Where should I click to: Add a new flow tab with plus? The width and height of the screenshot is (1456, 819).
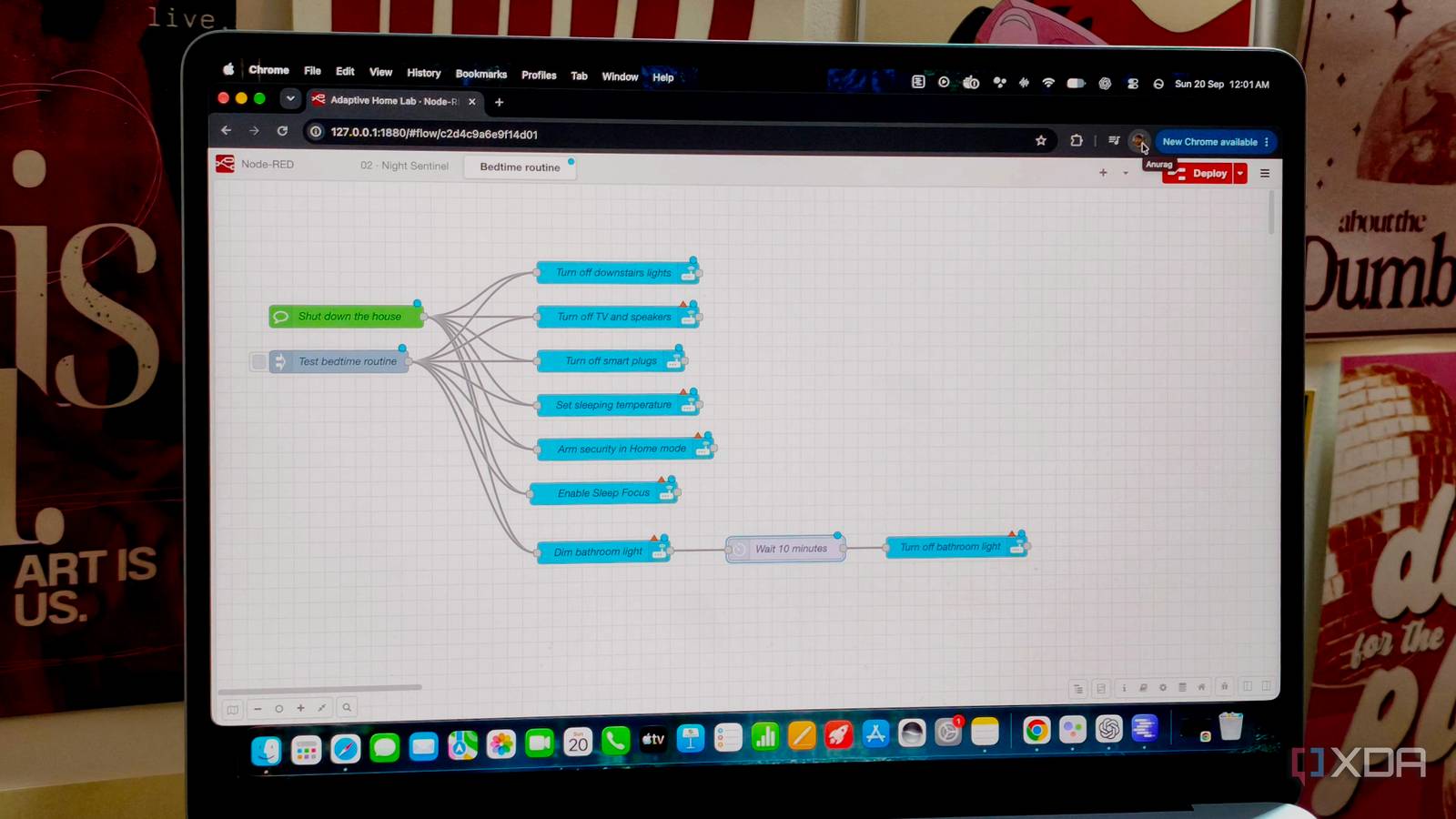click(1103, 172)
